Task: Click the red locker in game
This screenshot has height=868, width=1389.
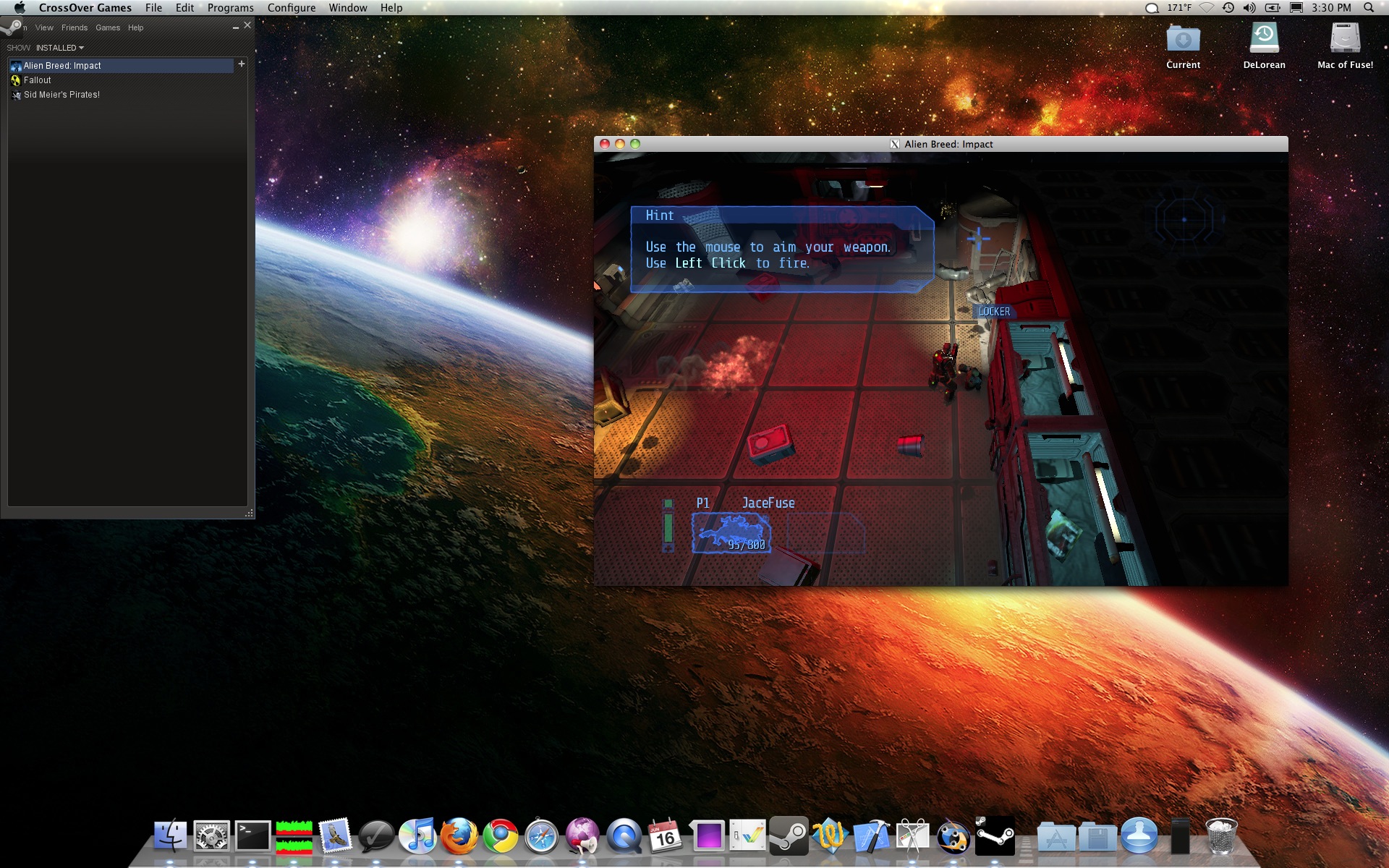Action: [1021, 297]
